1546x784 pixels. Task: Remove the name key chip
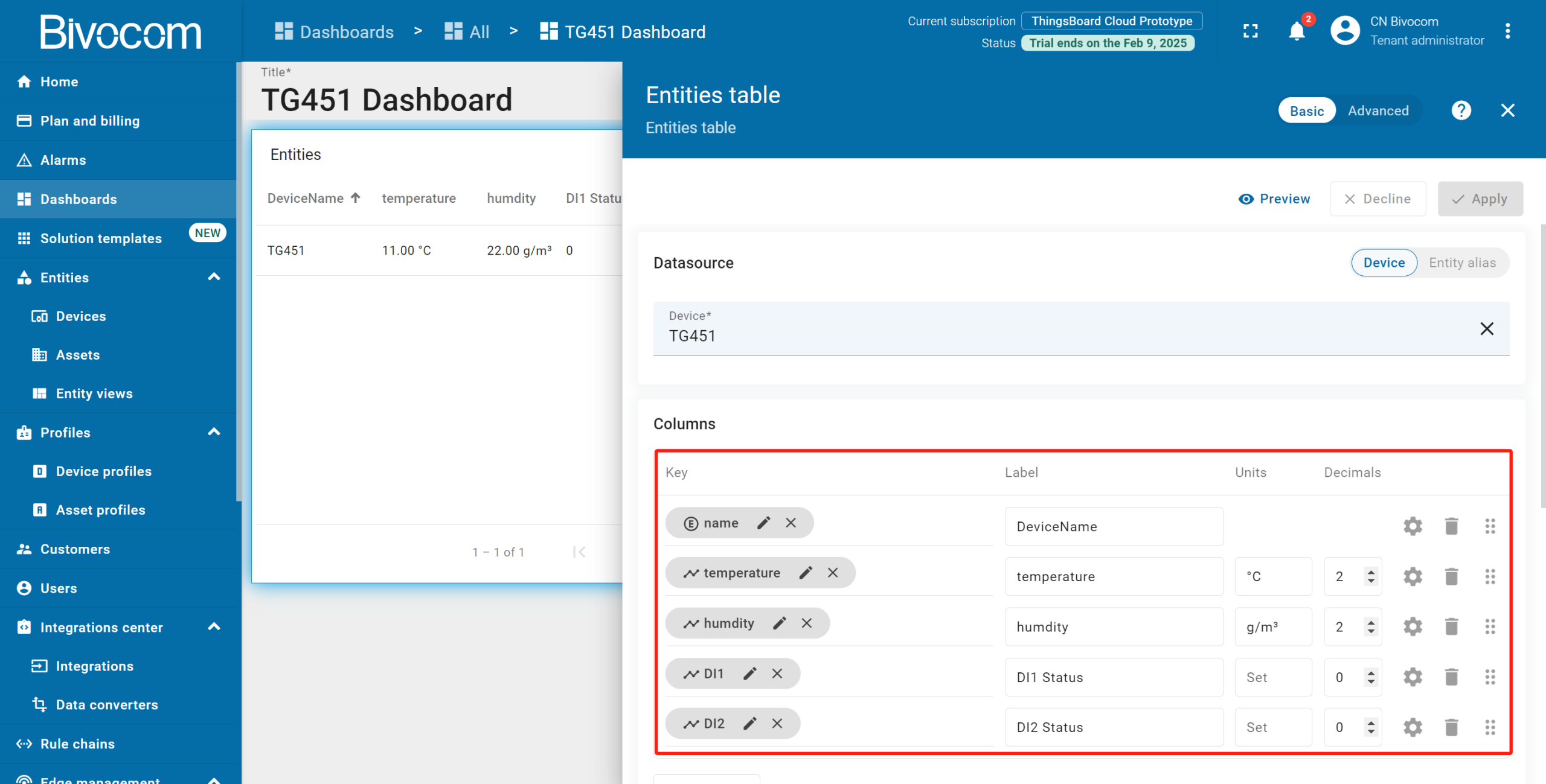(x=791, y=523)
